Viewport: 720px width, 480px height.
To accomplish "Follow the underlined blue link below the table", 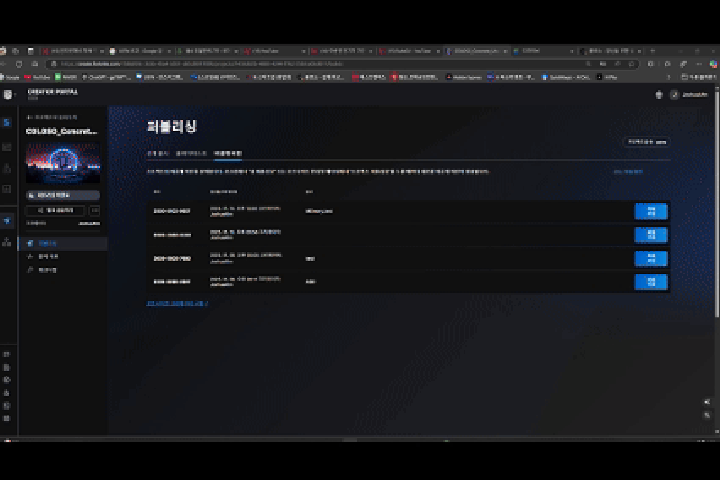I will pyautogui.click(x=177, y=303).
